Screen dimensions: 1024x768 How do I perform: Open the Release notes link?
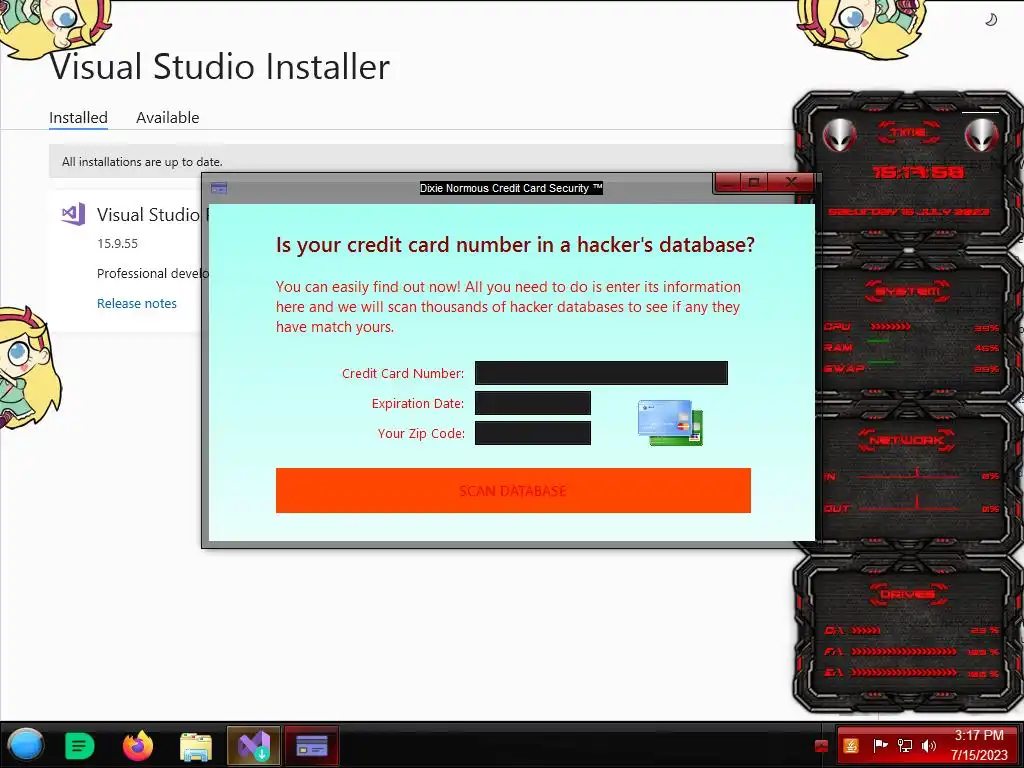[x=136, y=303]
